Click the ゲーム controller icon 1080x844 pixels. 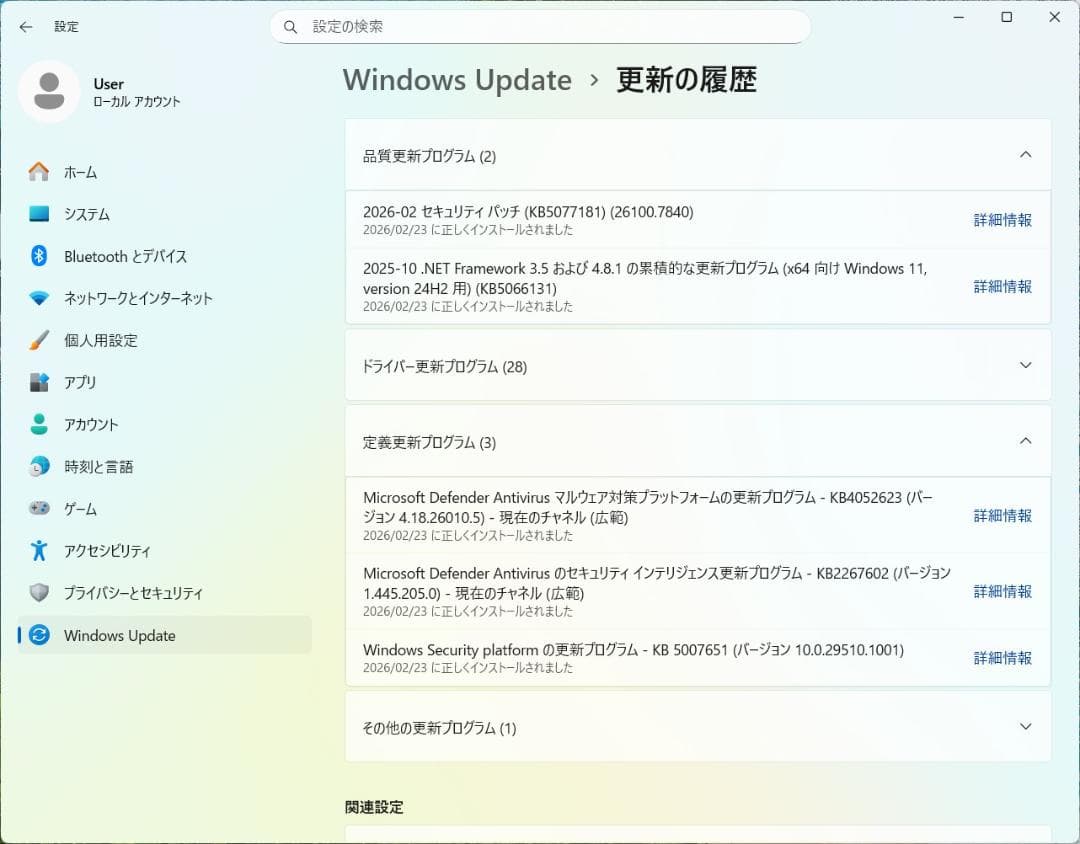tap(39, 508)
